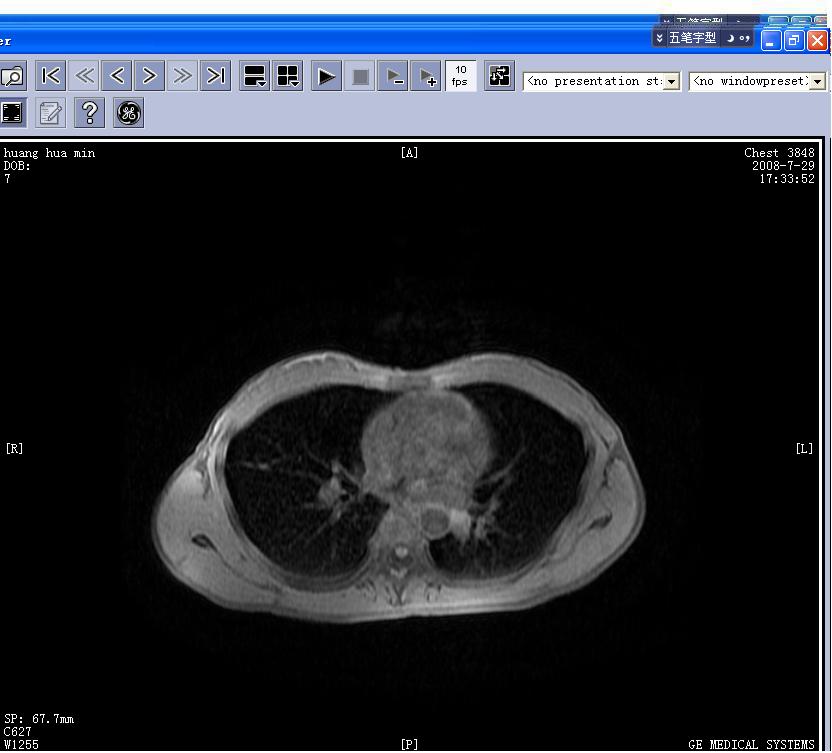The height and width of the screenshot is (753, 832).
Task: Click the film strip view icon
Action: click(12, 112)
